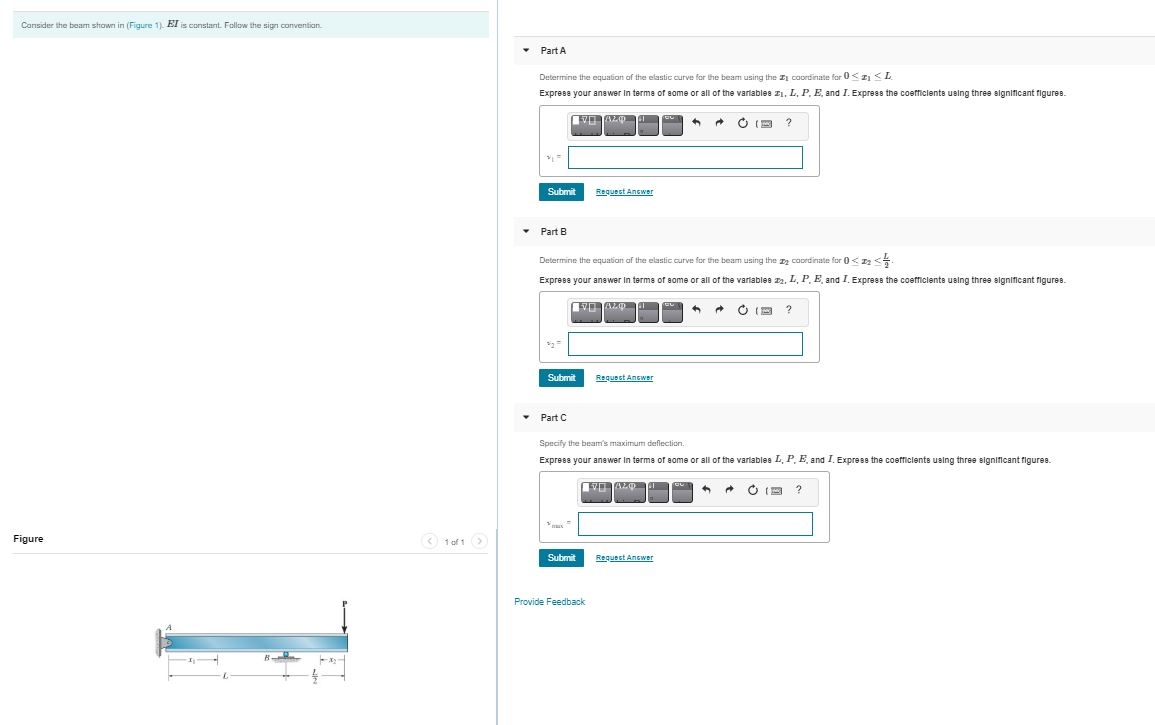Image resolution: width=1155 pixels, height=725 pixels.
Task: Click the 'Part B' heading text
Action: (553, 231)
